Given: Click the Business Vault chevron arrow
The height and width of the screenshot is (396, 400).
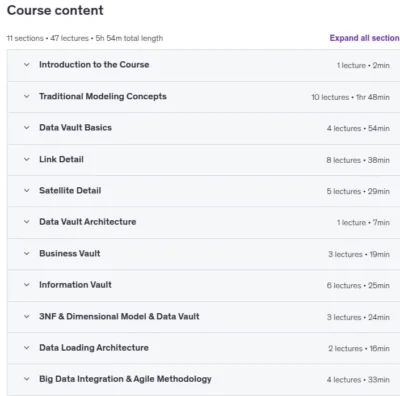Looking at the screenshot, I should (27, 254).
